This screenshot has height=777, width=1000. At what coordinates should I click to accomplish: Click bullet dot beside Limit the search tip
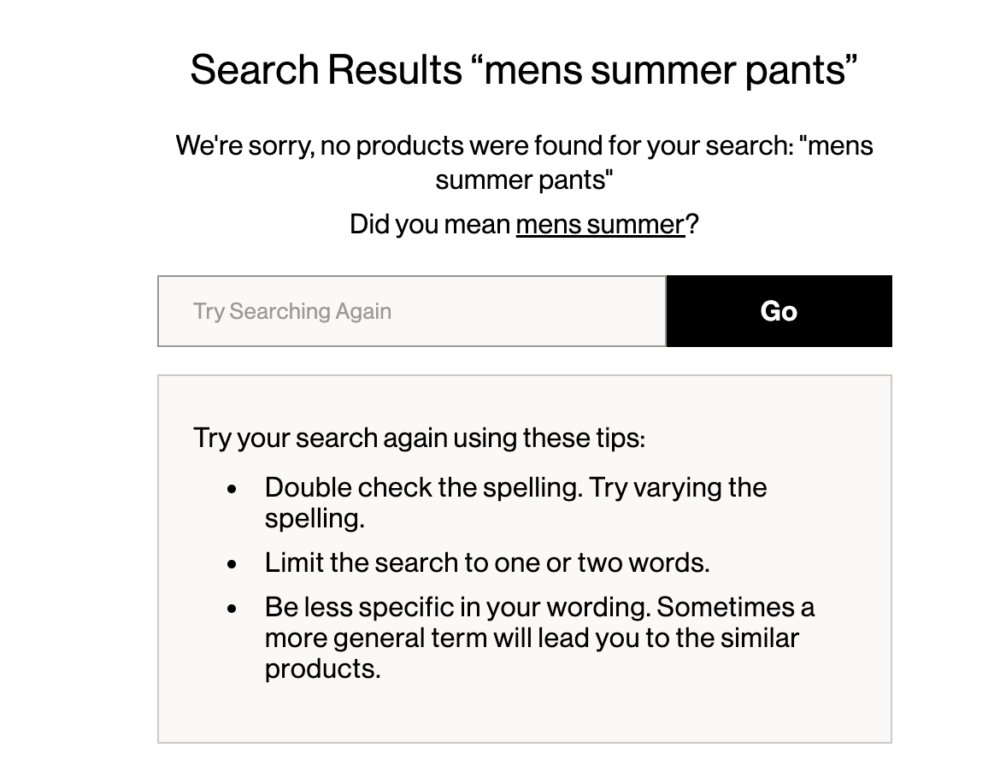[232, 565]
